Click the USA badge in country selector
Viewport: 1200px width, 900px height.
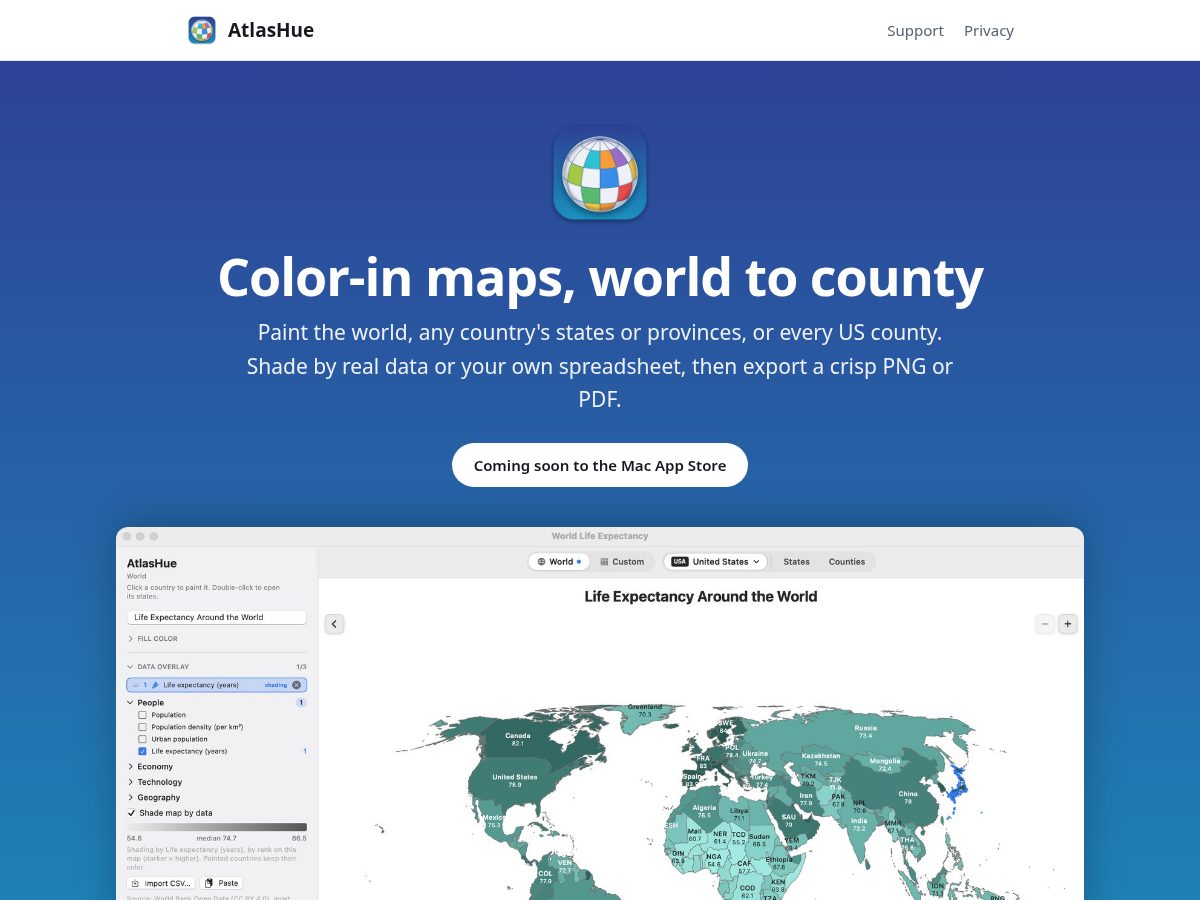[680, 562]
